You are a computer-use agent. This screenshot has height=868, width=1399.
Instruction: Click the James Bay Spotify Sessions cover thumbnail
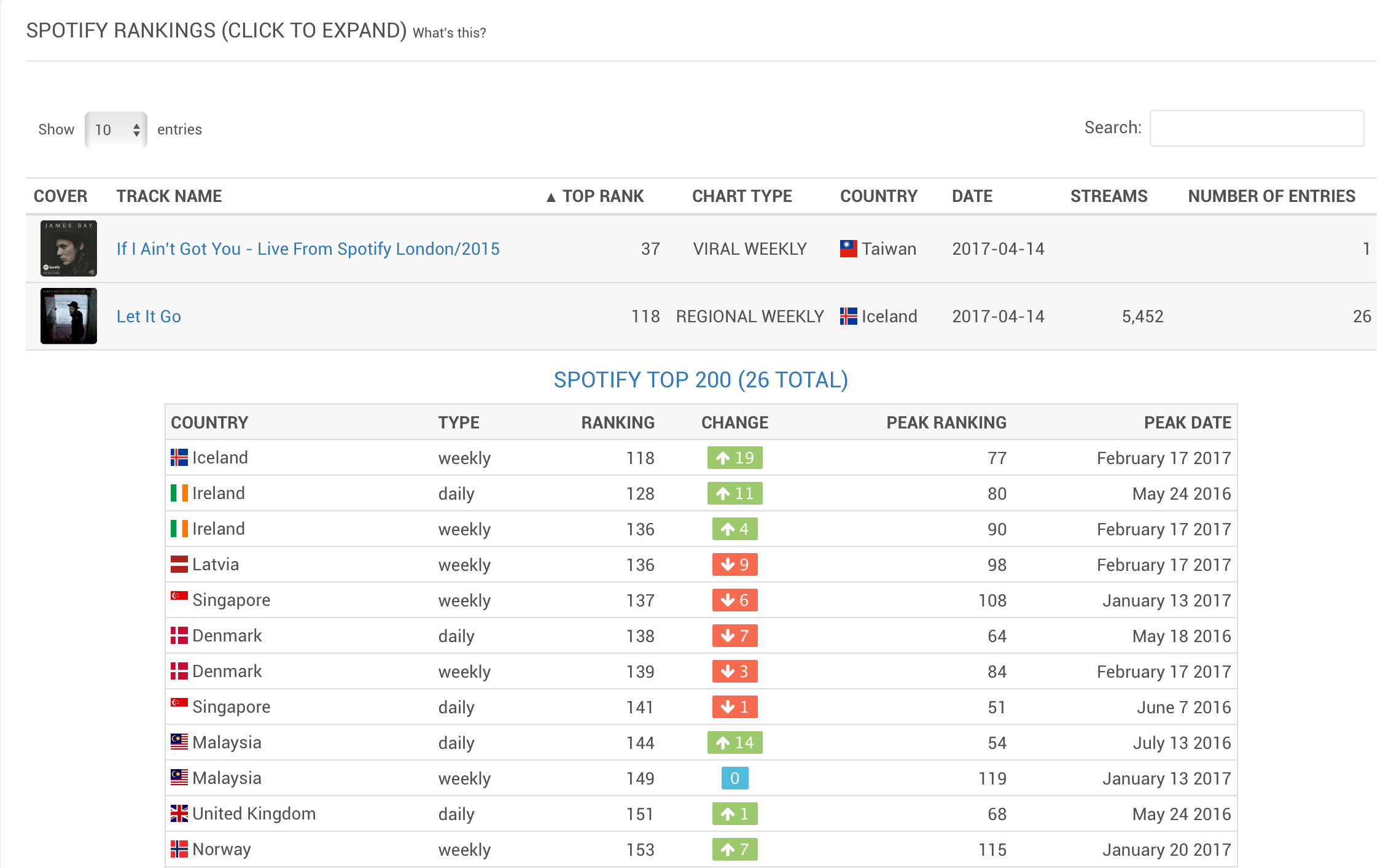69,249
